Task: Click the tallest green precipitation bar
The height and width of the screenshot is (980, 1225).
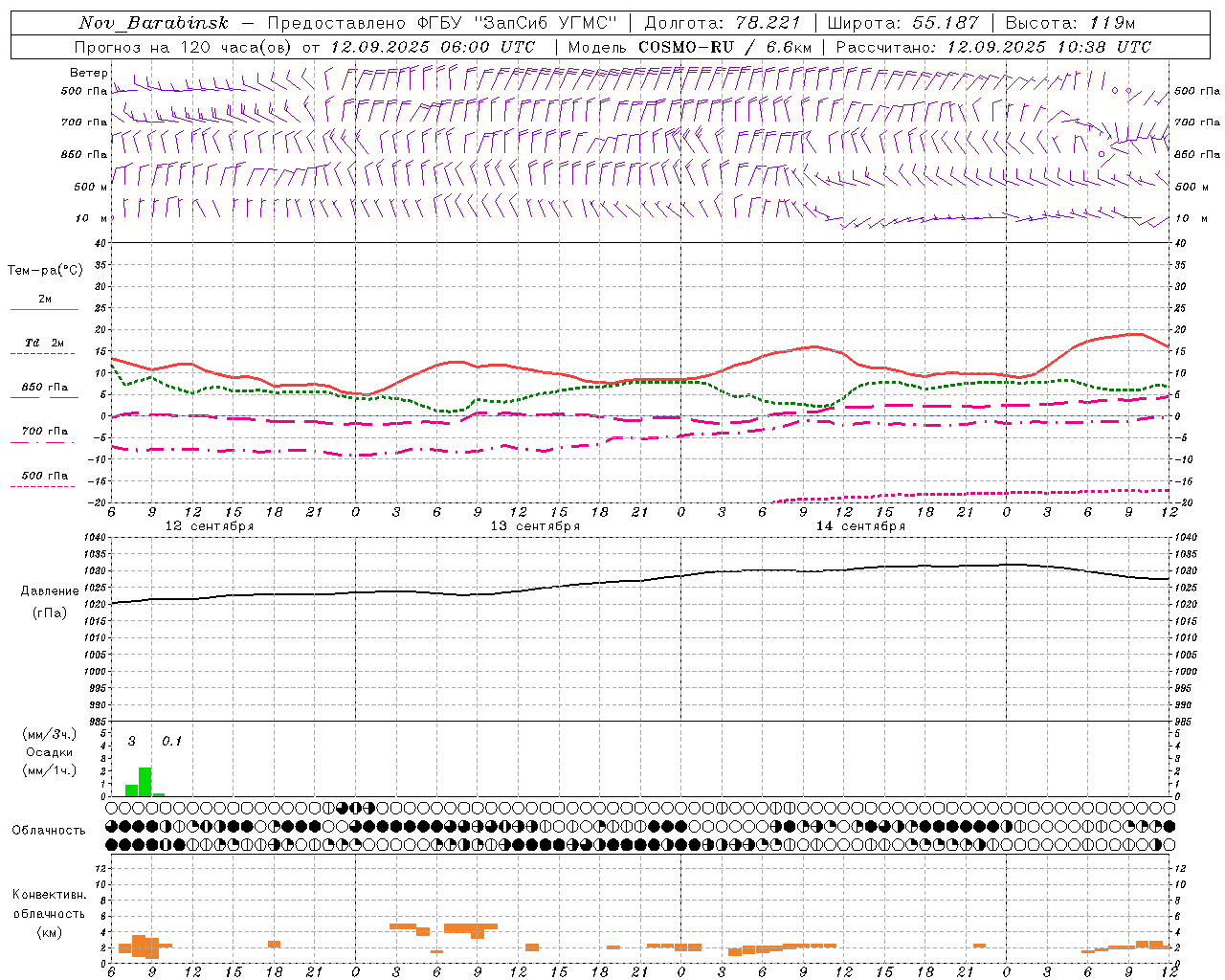Action: click(x=145, y=782)
